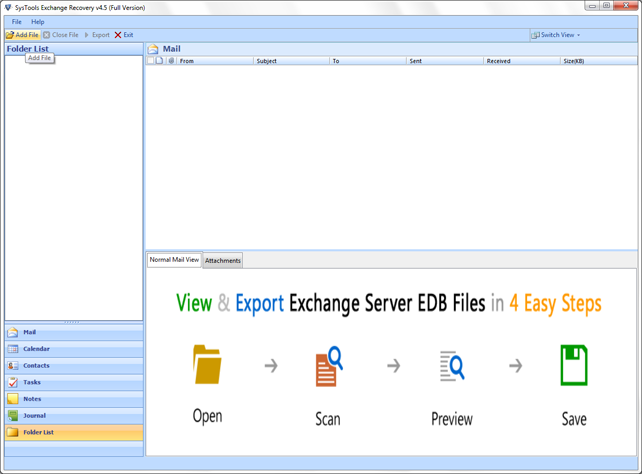Click the Add File toolbar icon
The height and width of the screenshot is (474, 642).
[x=10, y=35]
